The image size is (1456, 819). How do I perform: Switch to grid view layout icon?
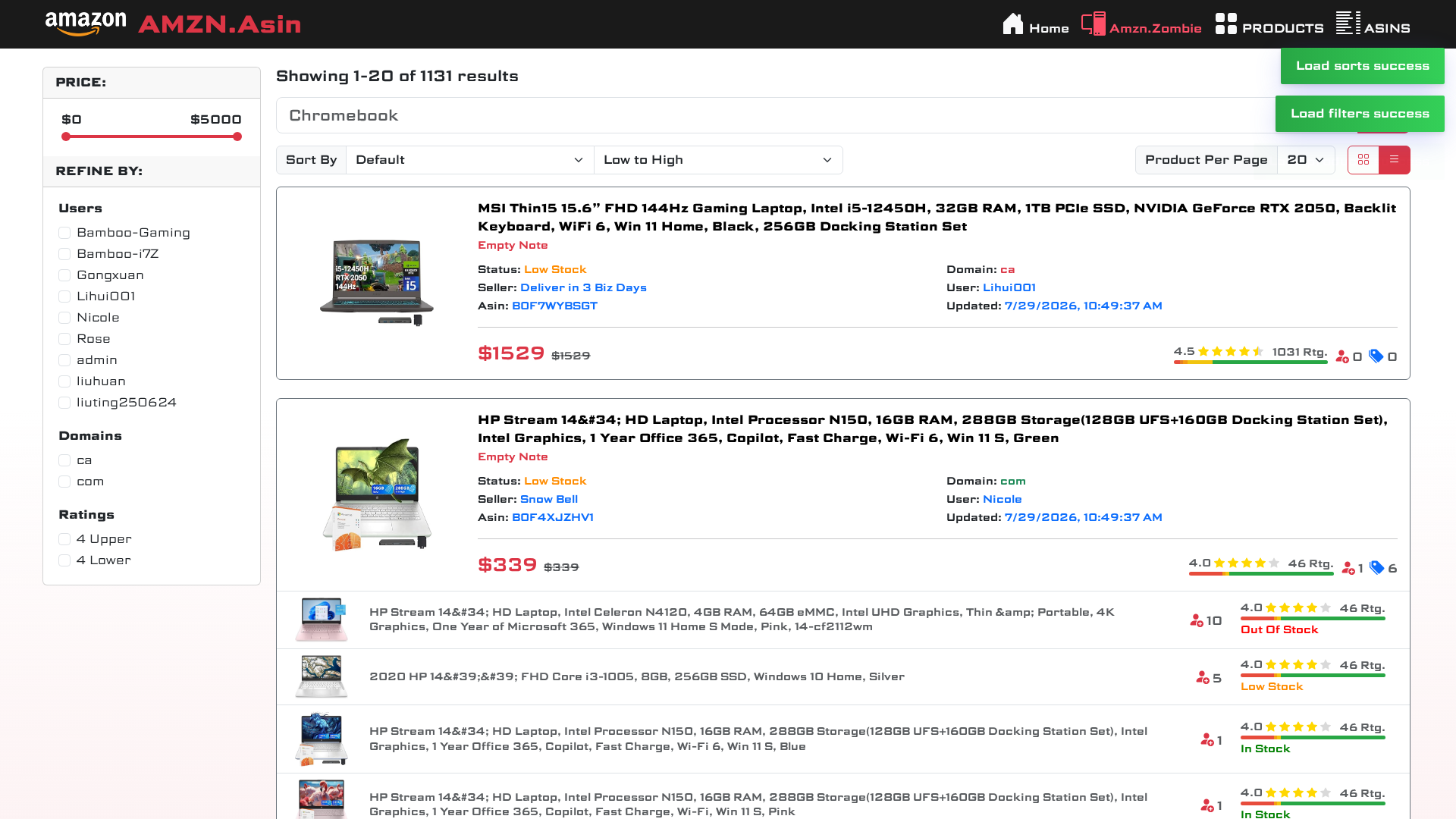[x=1363, y=160]
